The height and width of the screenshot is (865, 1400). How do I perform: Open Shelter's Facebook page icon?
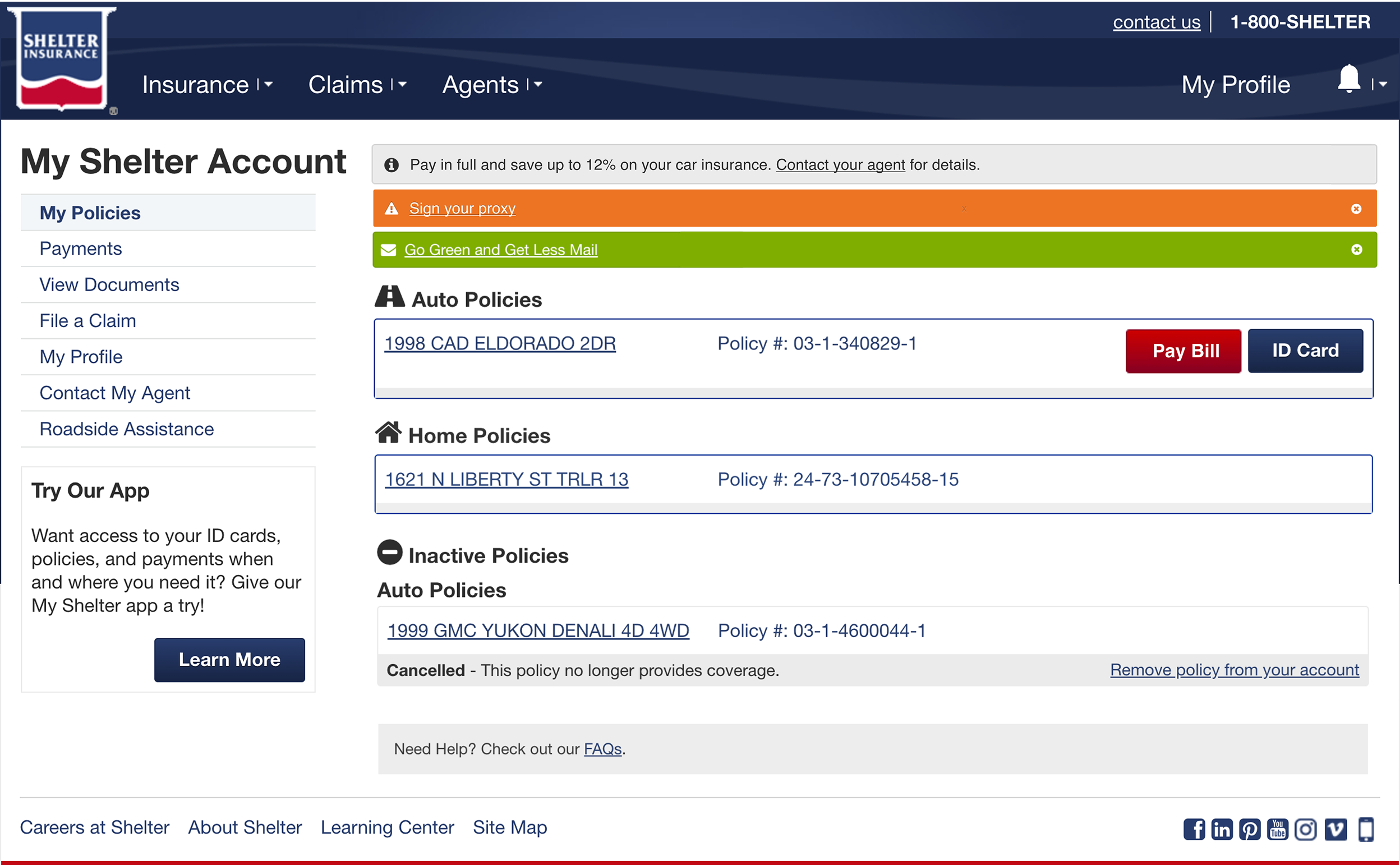pyautogui.click(x=1194, y=829)
